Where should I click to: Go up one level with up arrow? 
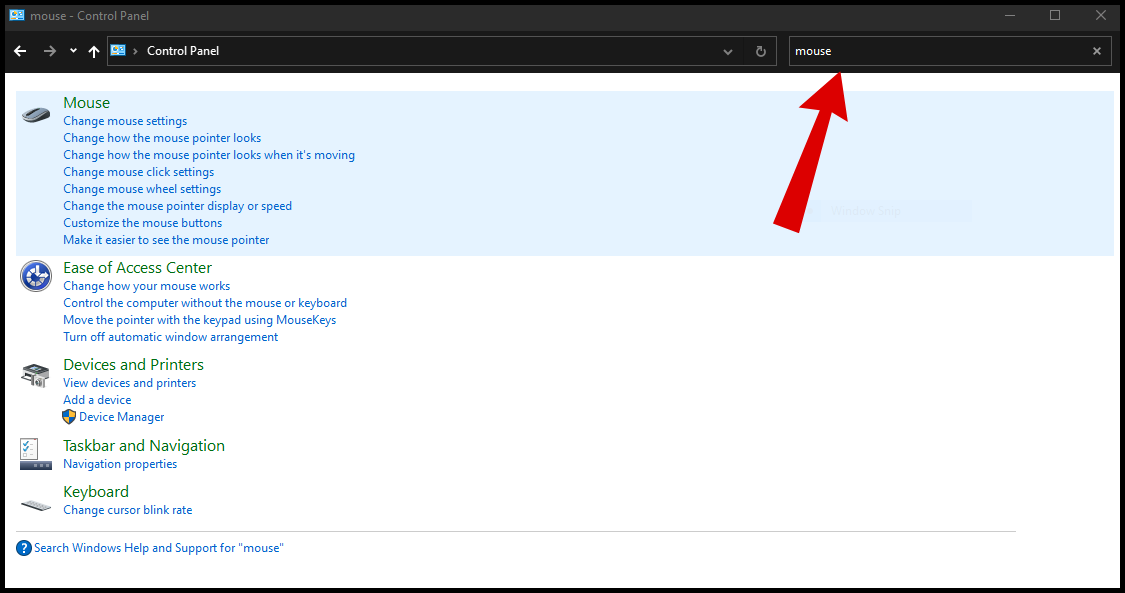click(94, 51)
